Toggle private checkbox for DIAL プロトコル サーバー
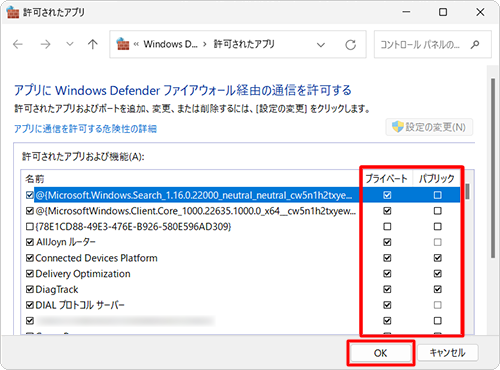This screenshot has width=500, height=370. pyautogui.click(x=387, y=305)
